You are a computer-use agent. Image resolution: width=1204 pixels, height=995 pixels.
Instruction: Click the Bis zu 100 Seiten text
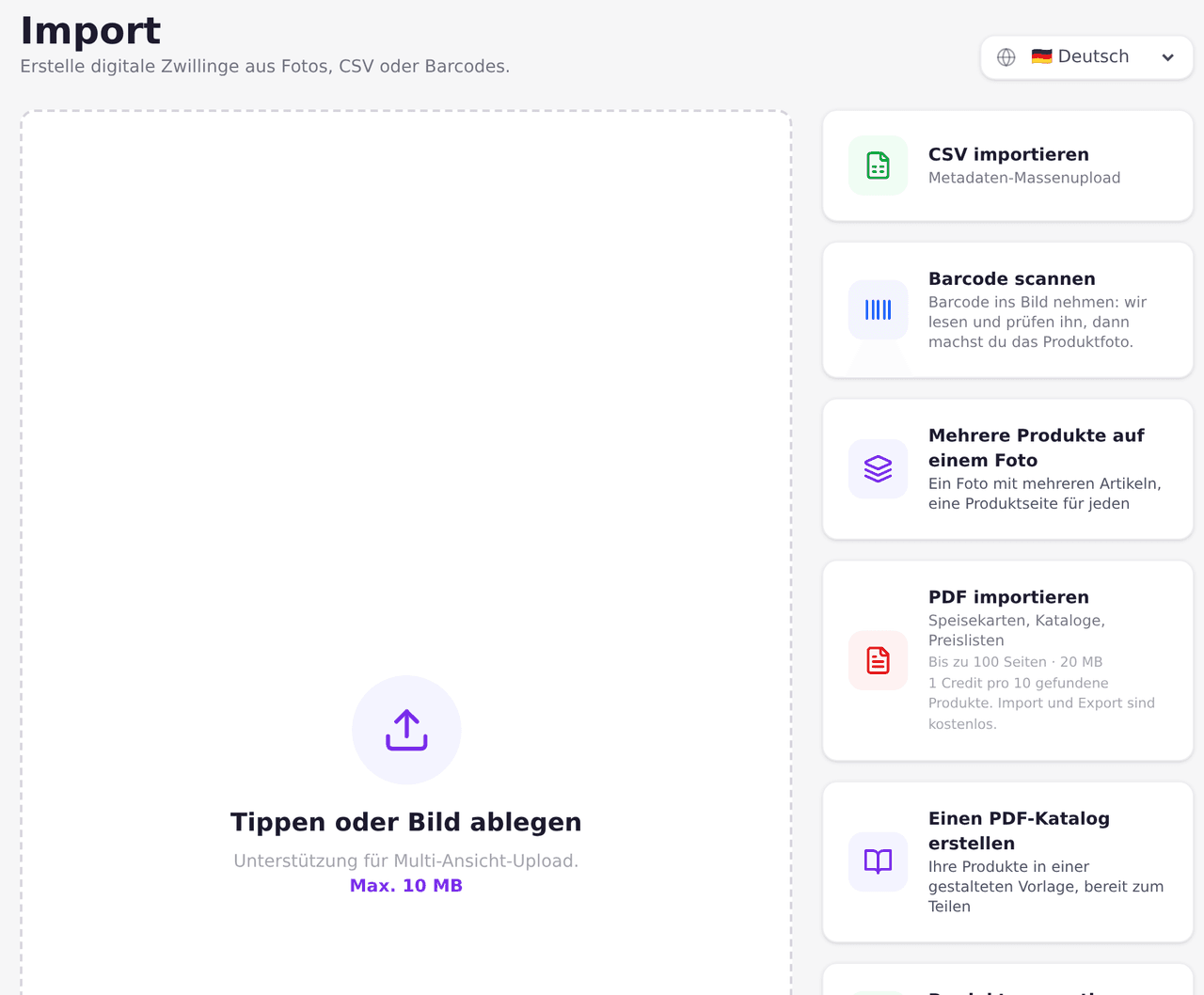pyautogui.click(x=1015, y=662)
